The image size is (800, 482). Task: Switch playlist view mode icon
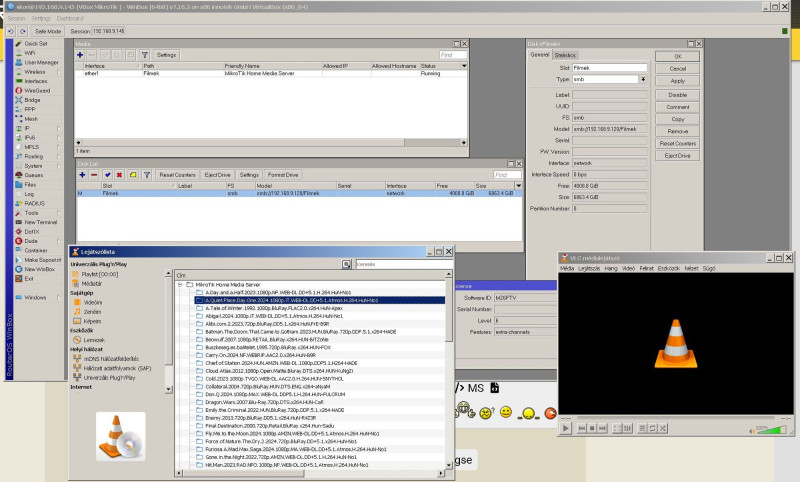[x=346, y=264]
